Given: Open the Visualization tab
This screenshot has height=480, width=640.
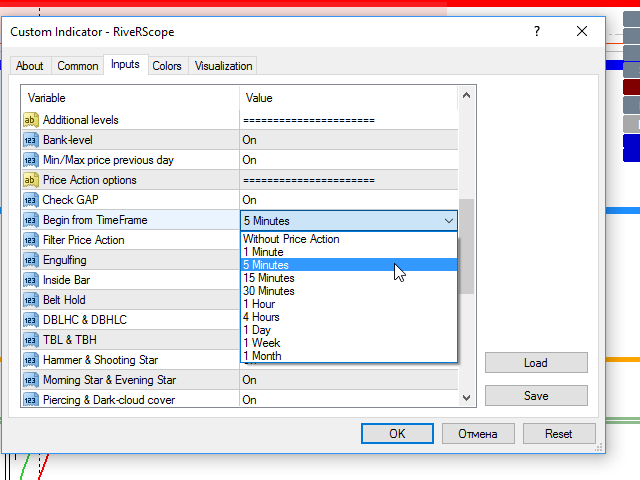Looking at the screenshot, I should [223, 66].
